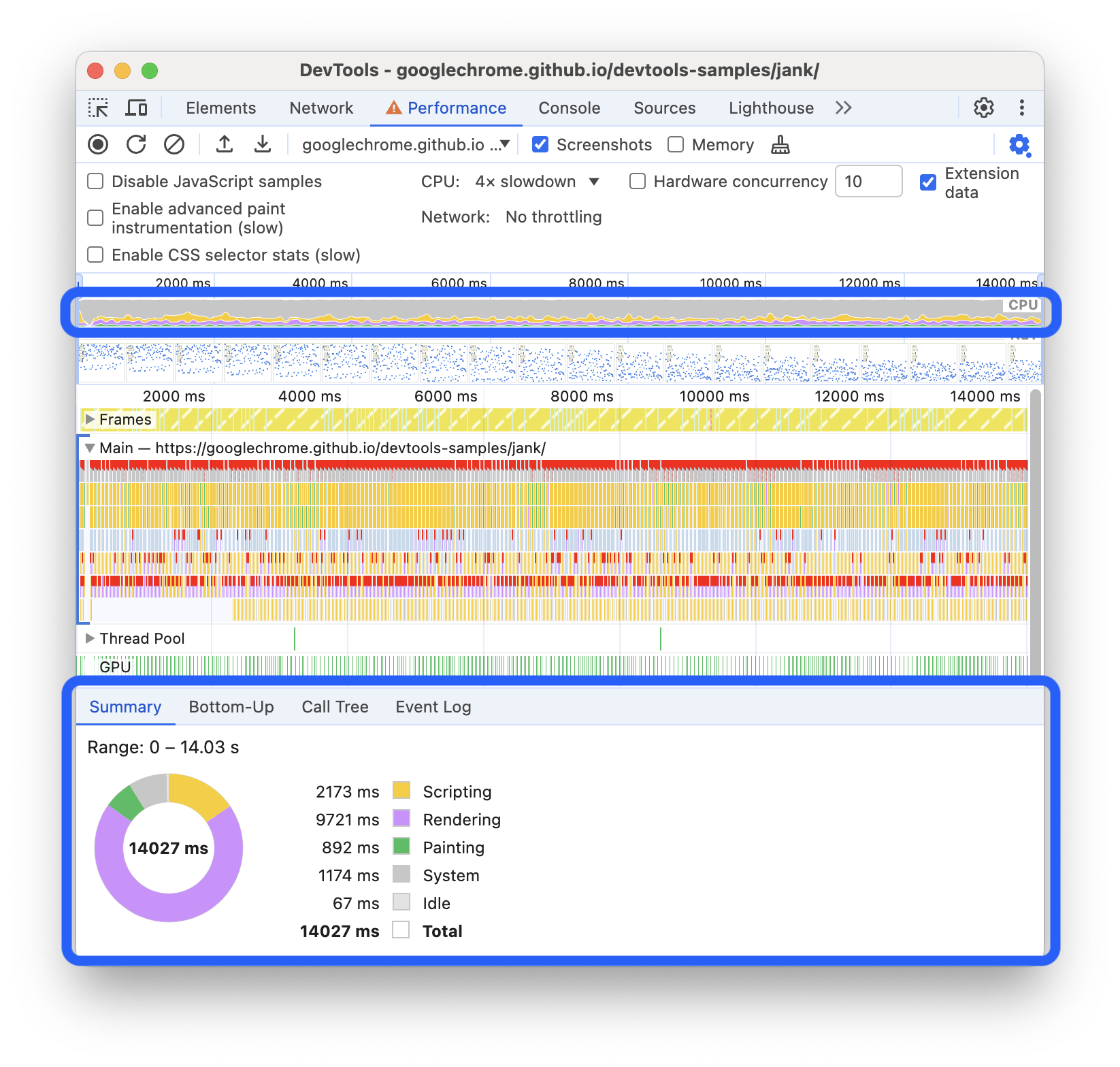The height and width of the screenshot is (1067, 1120).
Task: Start recording a performance profile
Action: (99, 144)
